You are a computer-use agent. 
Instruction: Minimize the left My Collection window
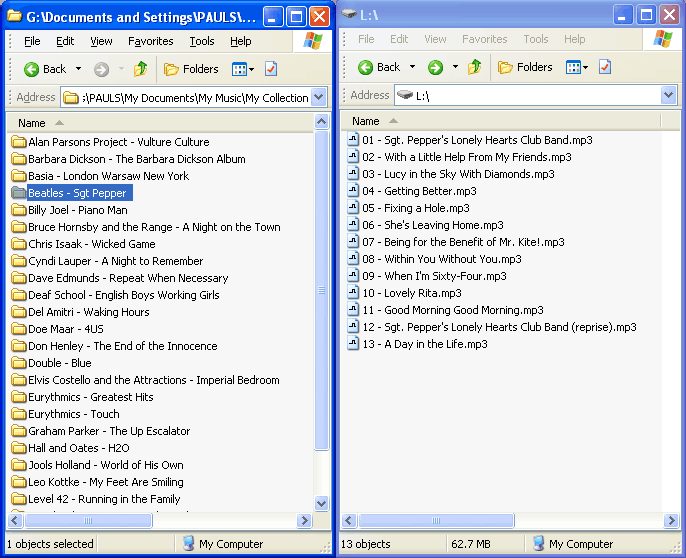click(273, 17)
